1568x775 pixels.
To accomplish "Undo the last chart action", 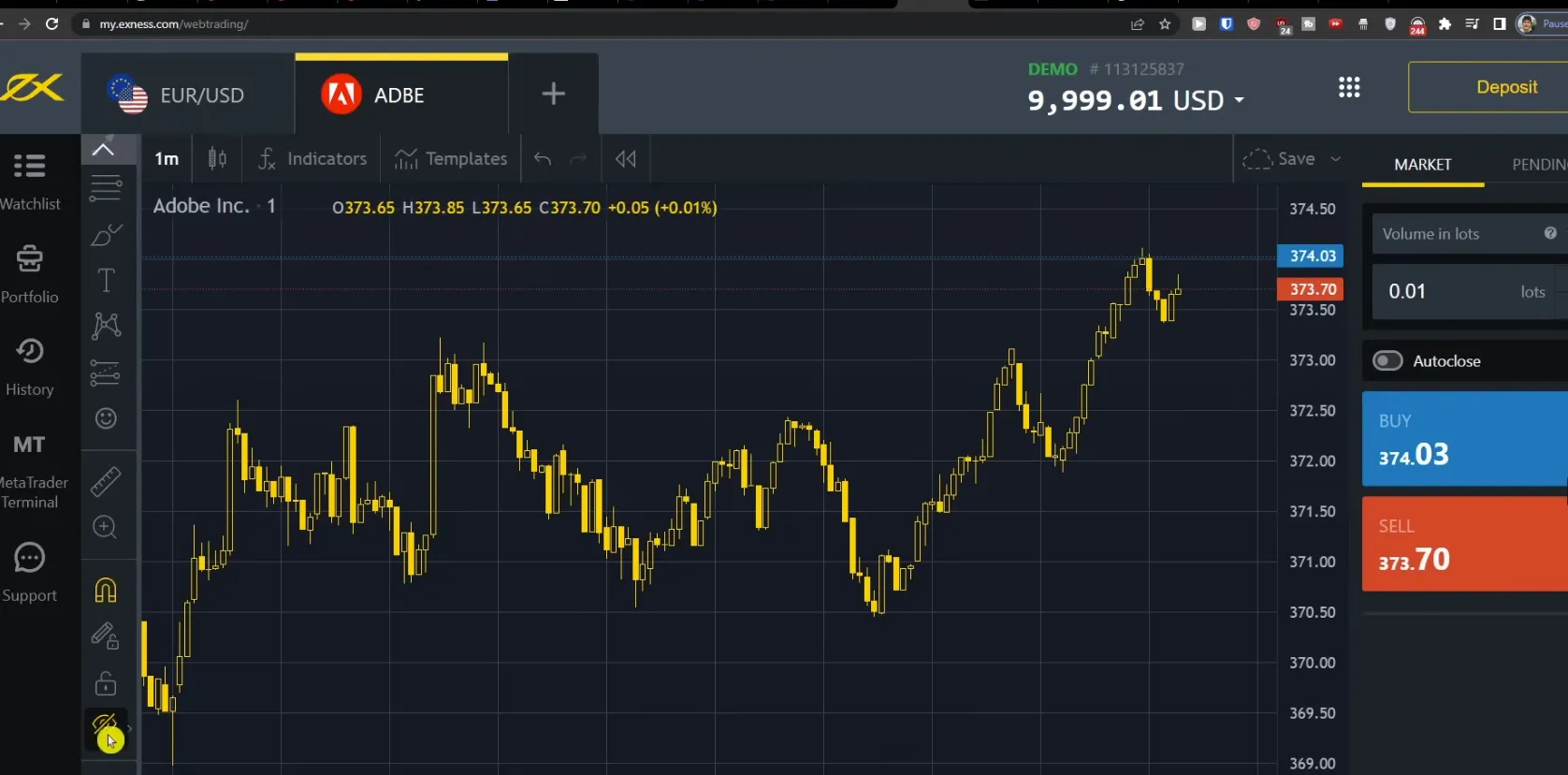I will [543, 159].
